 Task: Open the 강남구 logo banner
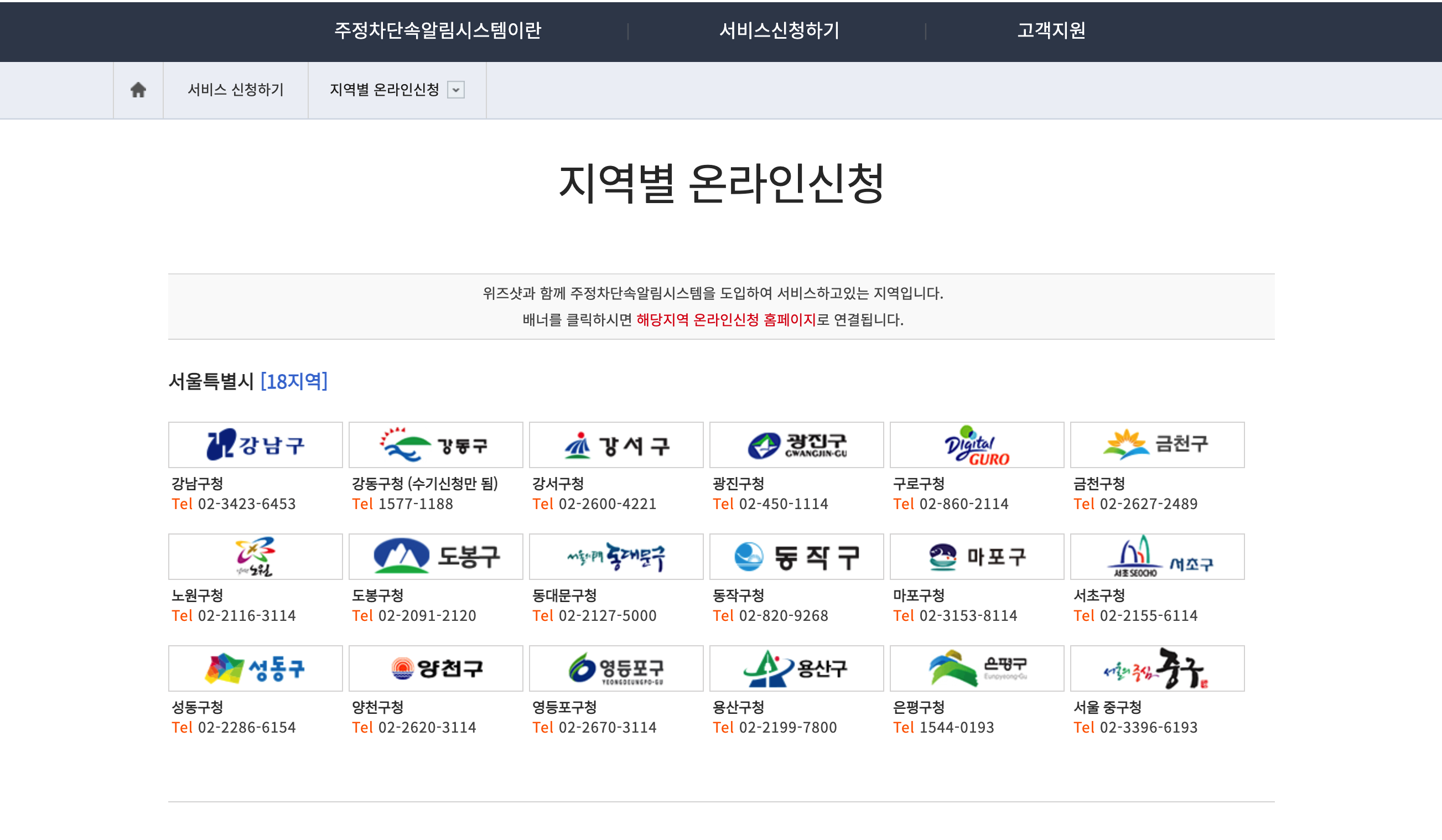coord(255,444)
